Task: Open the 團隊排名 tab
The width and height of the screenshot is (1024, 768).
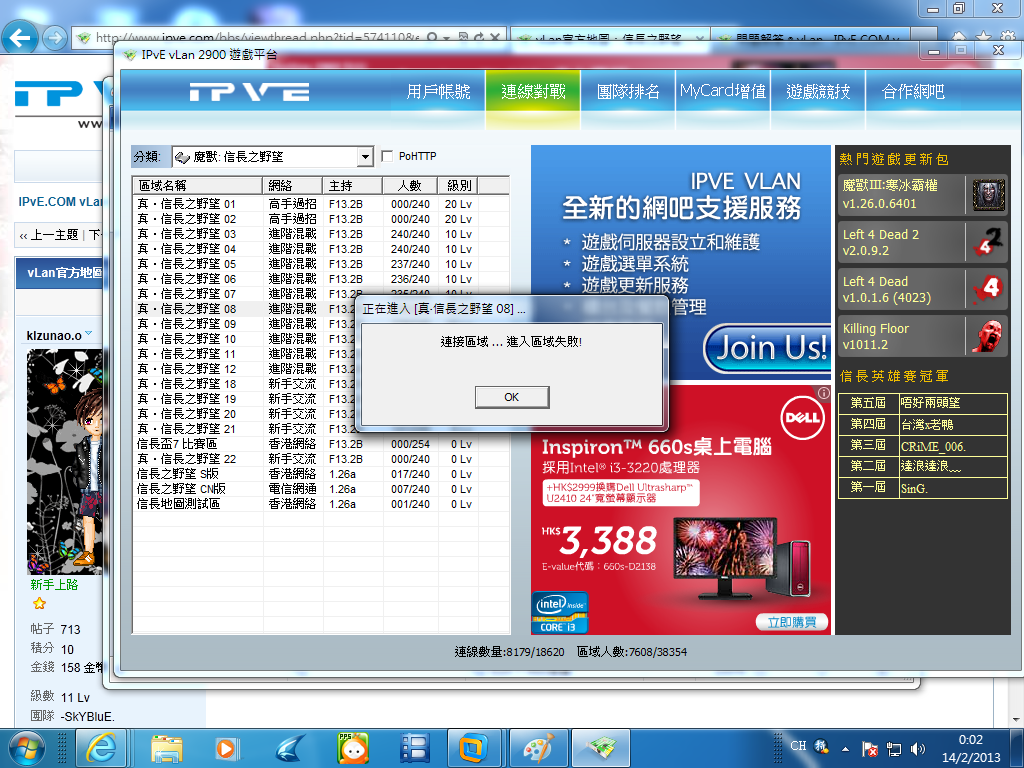Action: [628, 92]
